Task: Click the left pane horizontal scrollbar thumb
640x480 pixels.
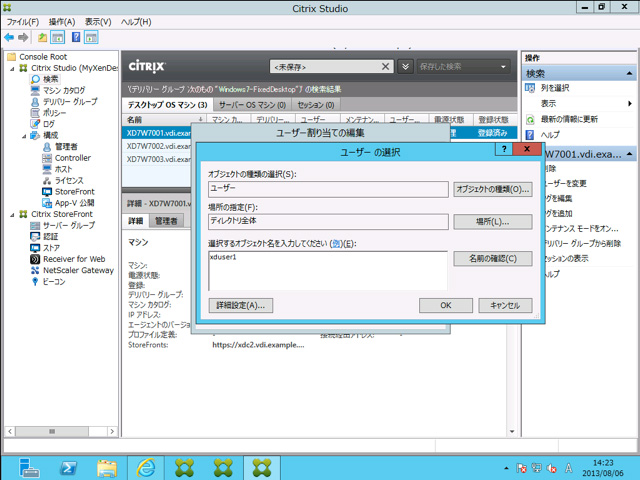Action: tap(52, 431)
